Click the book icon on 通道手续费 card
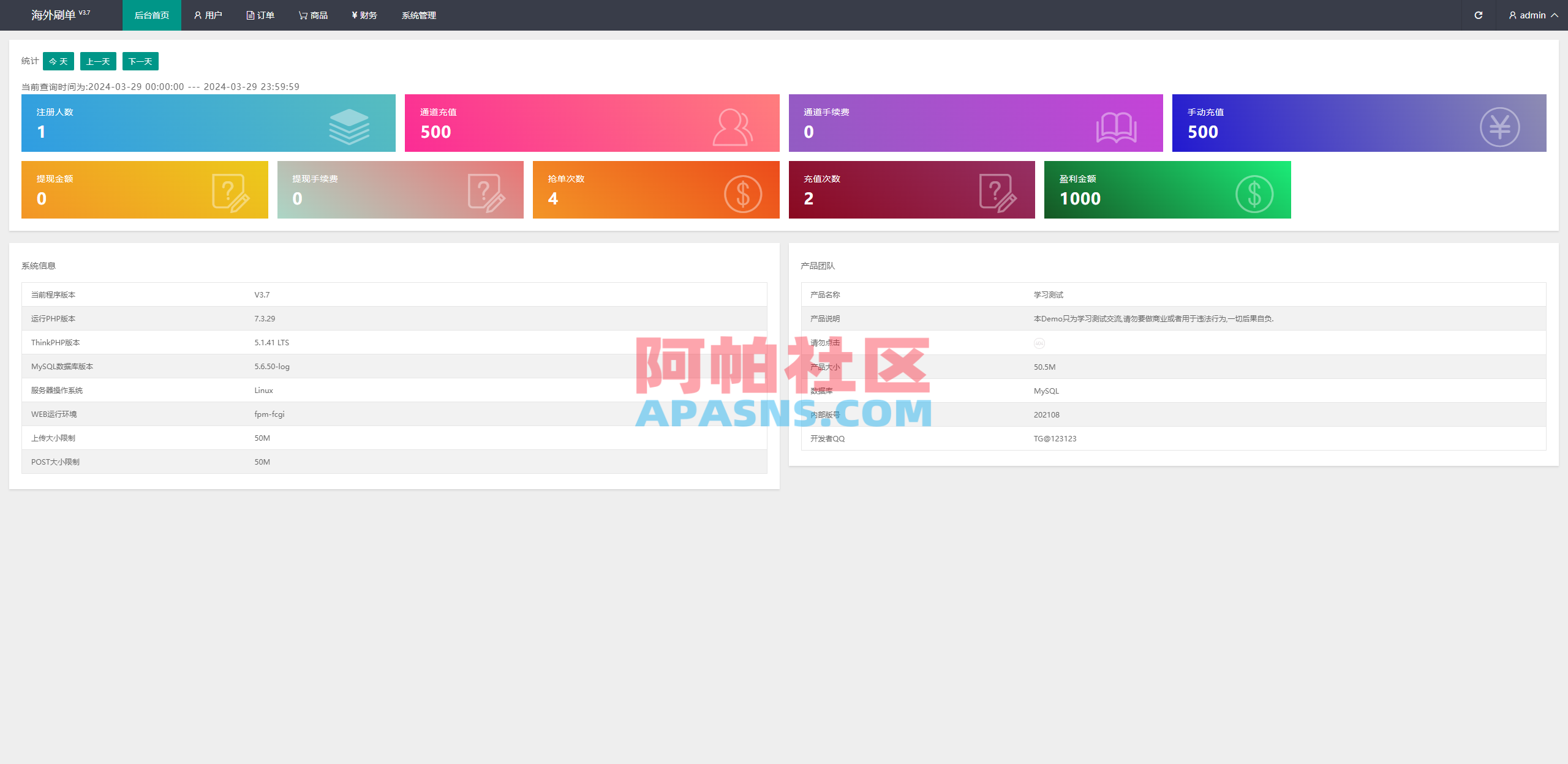Image resolution: width=1568 pixels, height=764 pixels. pyautogui.click(x=1117, y=126)
